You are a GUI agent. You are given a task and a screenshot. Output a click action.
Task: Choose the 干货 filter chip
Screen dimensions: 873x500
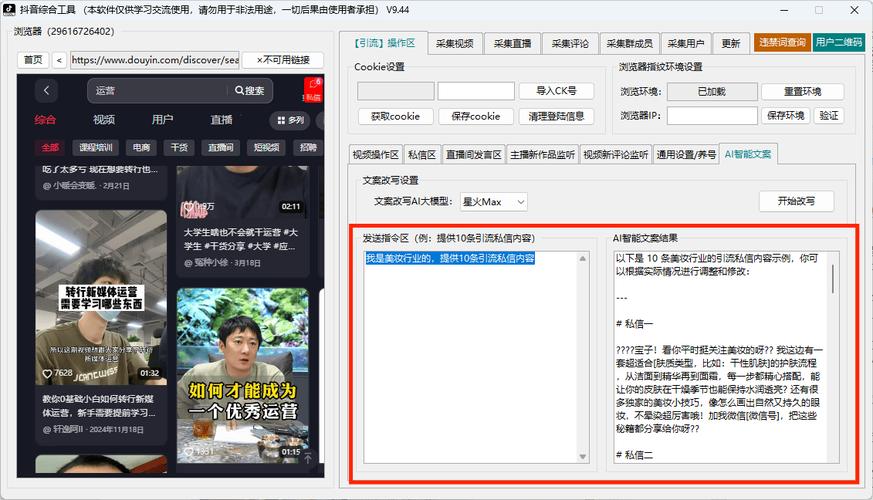click(179, 148)
